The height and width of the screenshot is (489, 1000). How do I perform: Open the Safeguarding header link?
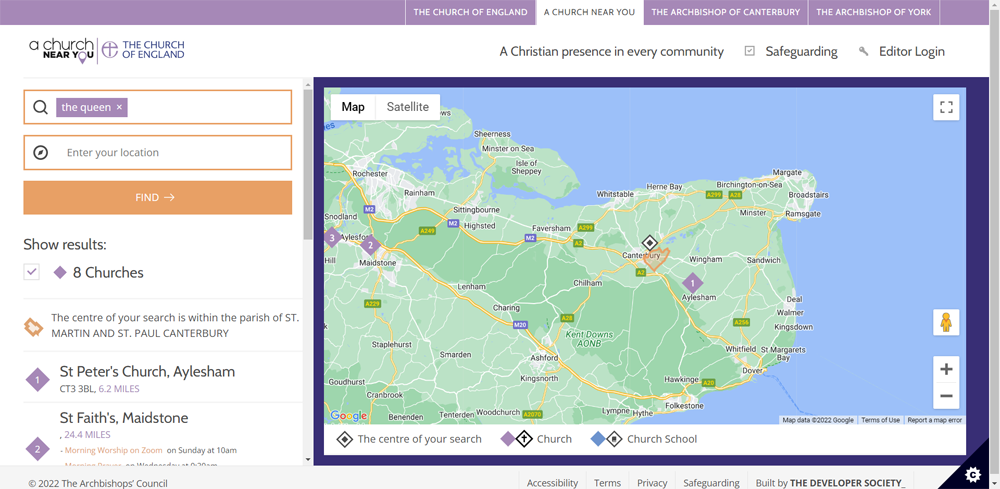point(802,52)
